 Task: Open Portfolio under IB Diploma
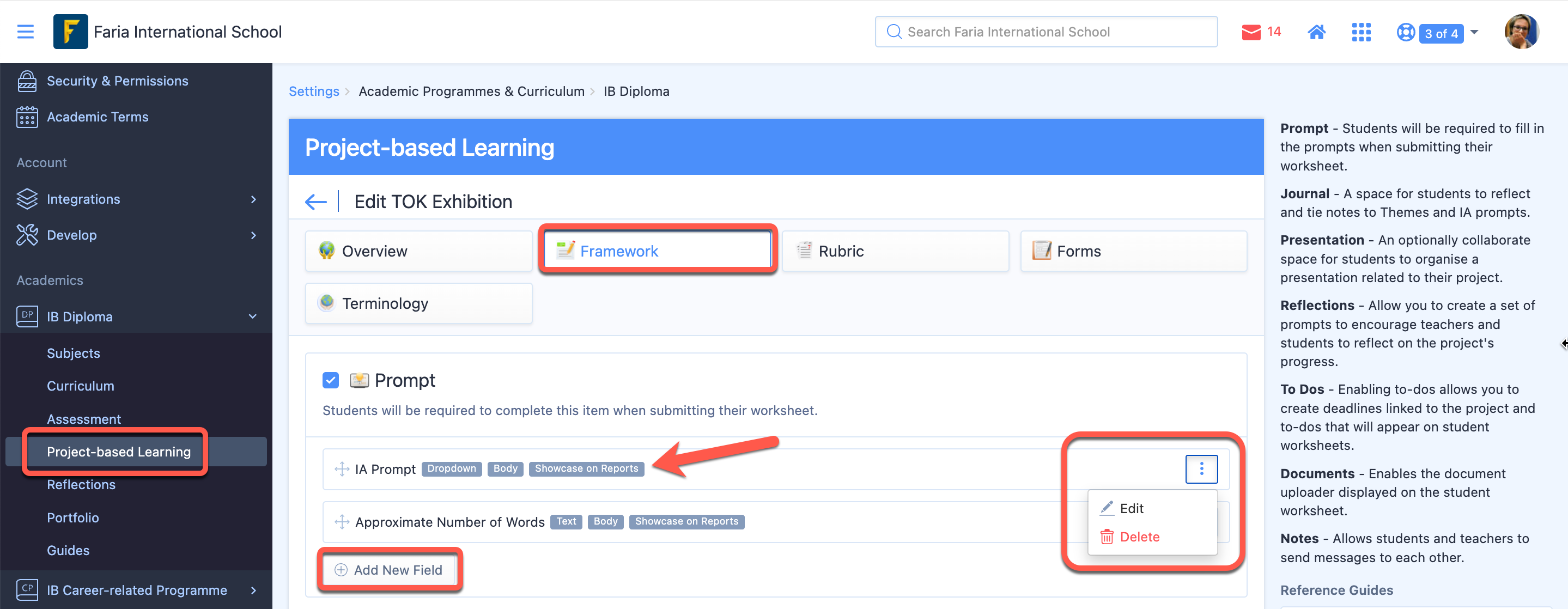coord(72,517)
